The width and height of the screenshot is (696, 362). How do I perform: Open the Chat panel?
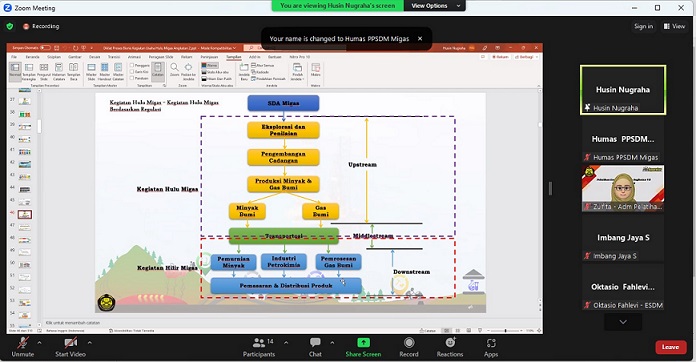tap(315, 347)
